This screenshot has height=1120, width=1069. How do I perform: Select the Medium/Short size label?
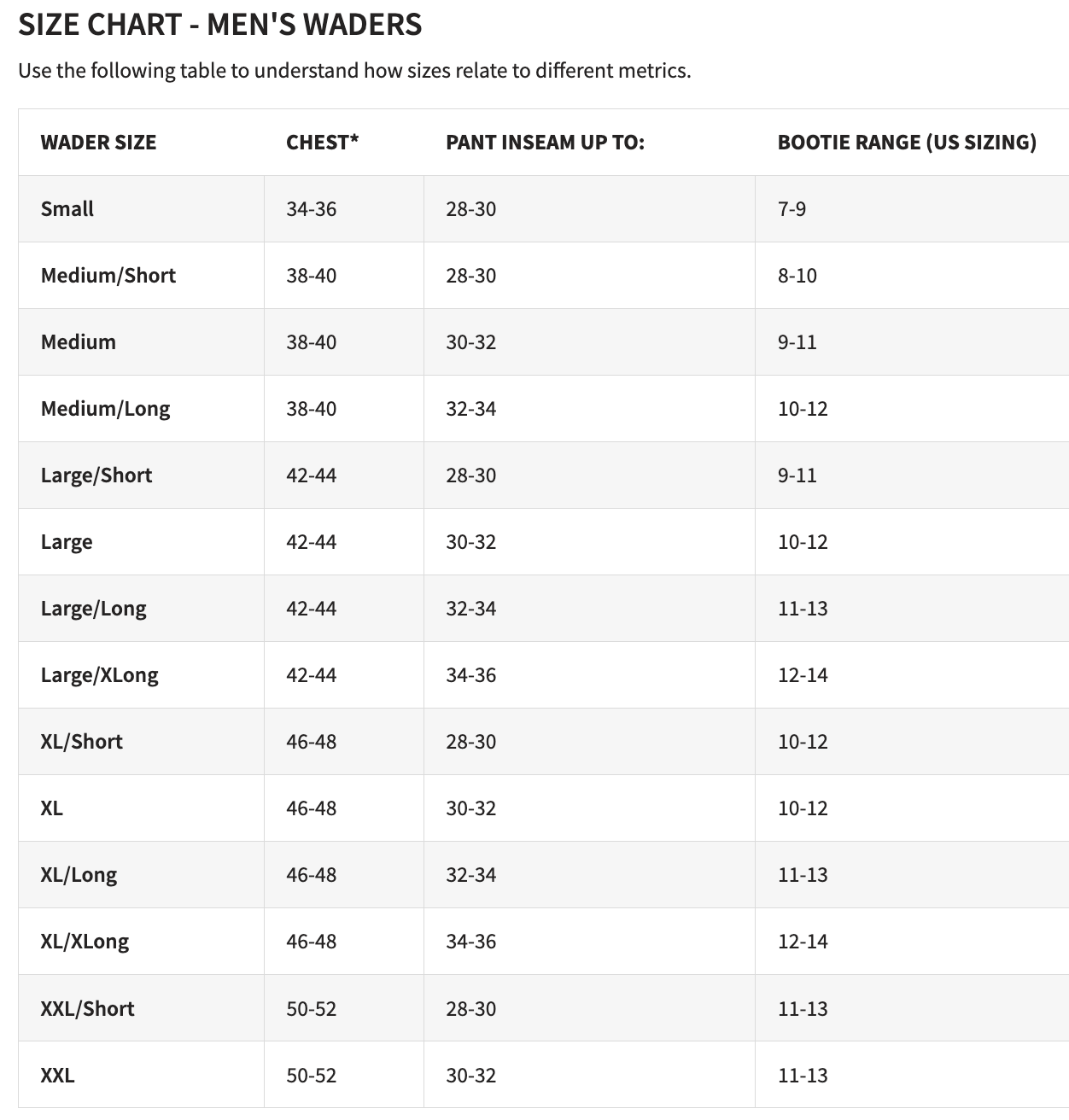[108, 276]
